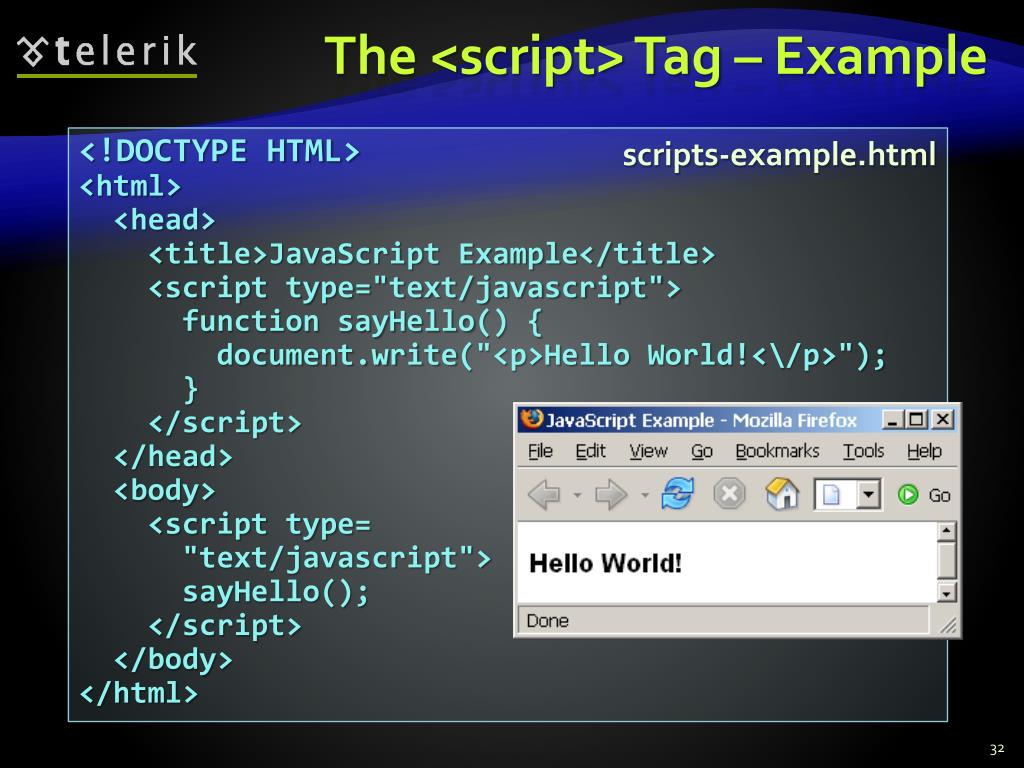Open the Go menu
The width and height of the screenshot is (1024, 768).
701,451
